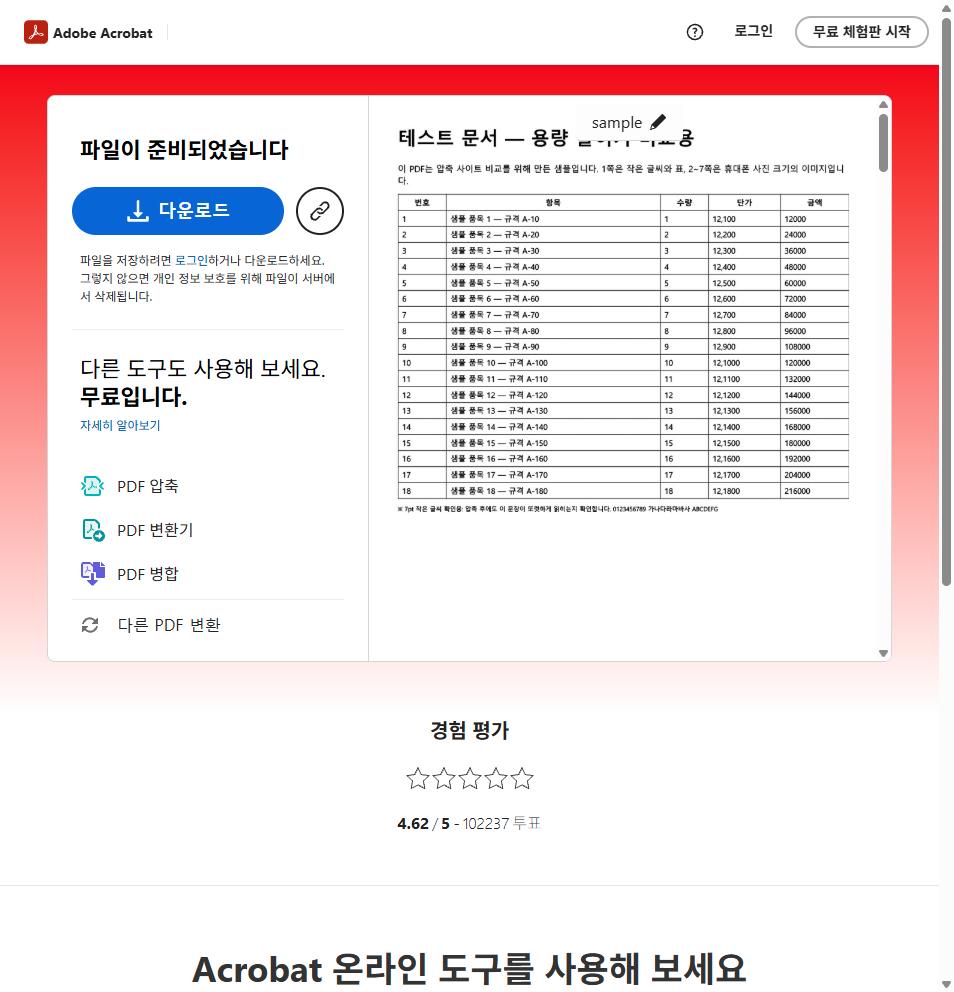Edit the sample file name with pencil icon
The image size is (954, 992).
(x=658, y=121)
